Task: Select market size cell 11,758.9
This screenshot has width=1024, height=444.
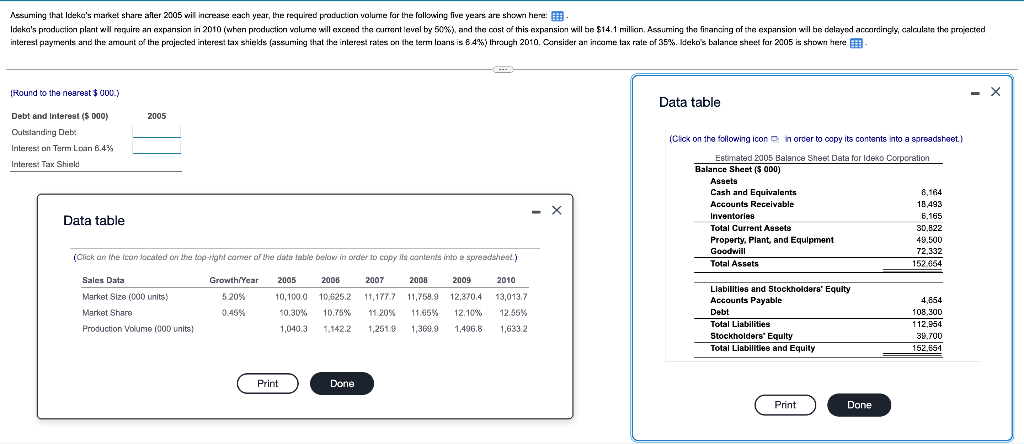Action: (x=423, y=296)
